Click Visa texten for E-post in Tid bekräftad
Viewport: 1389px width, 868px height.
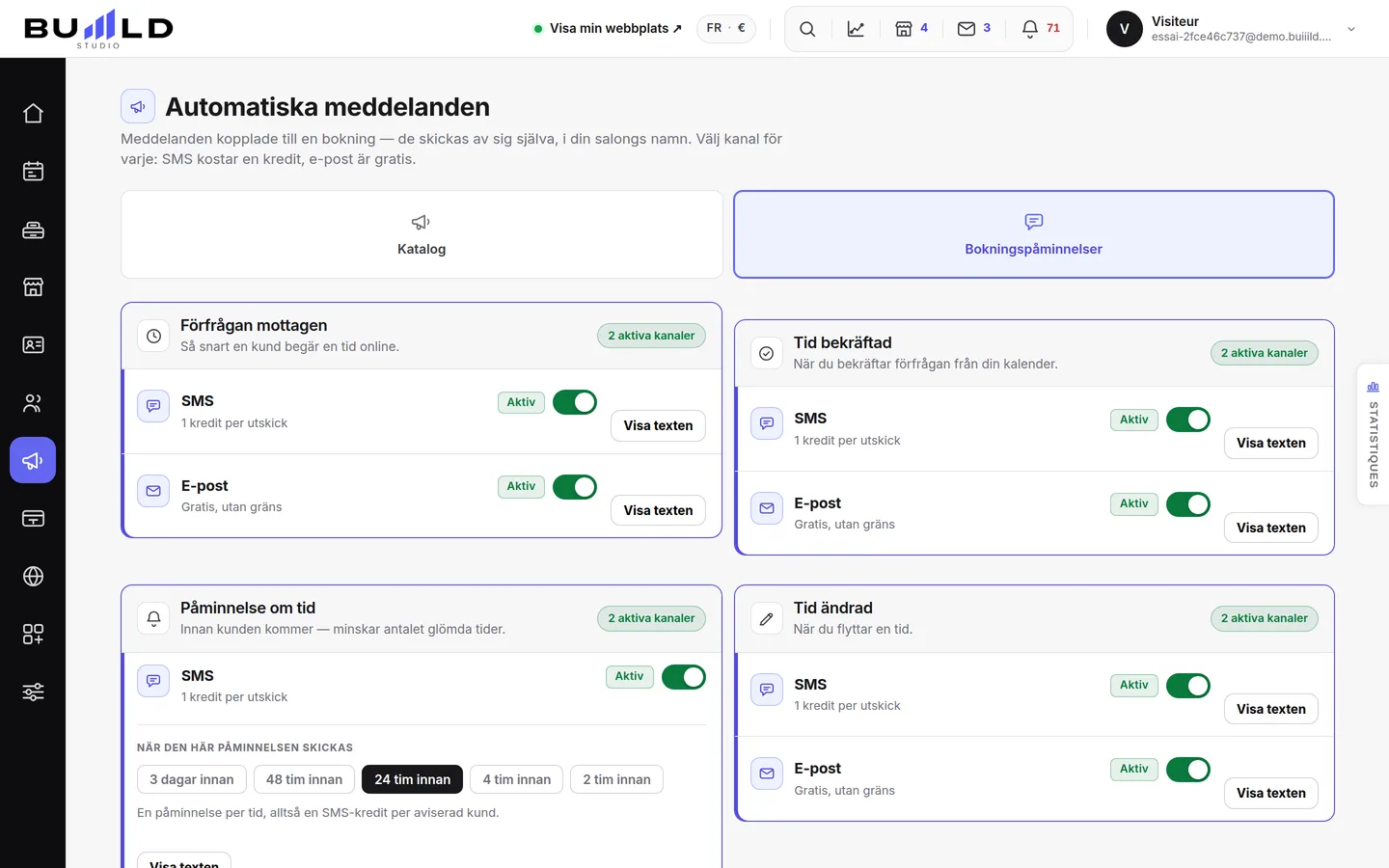coord(1271,528)
